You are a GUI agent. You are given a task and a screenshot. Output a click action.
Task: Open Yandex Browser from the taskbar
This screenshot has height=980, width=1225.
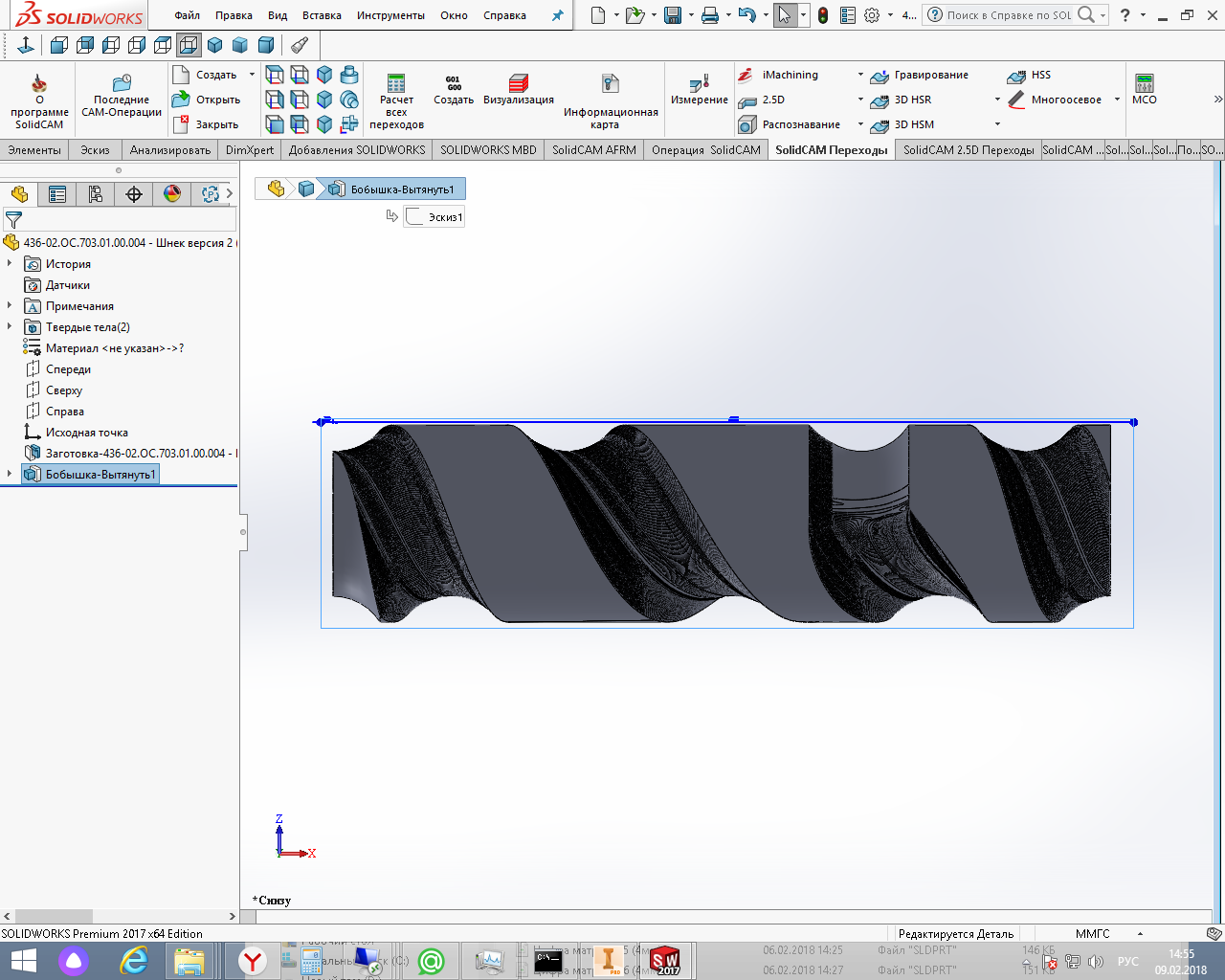[252, 961]
